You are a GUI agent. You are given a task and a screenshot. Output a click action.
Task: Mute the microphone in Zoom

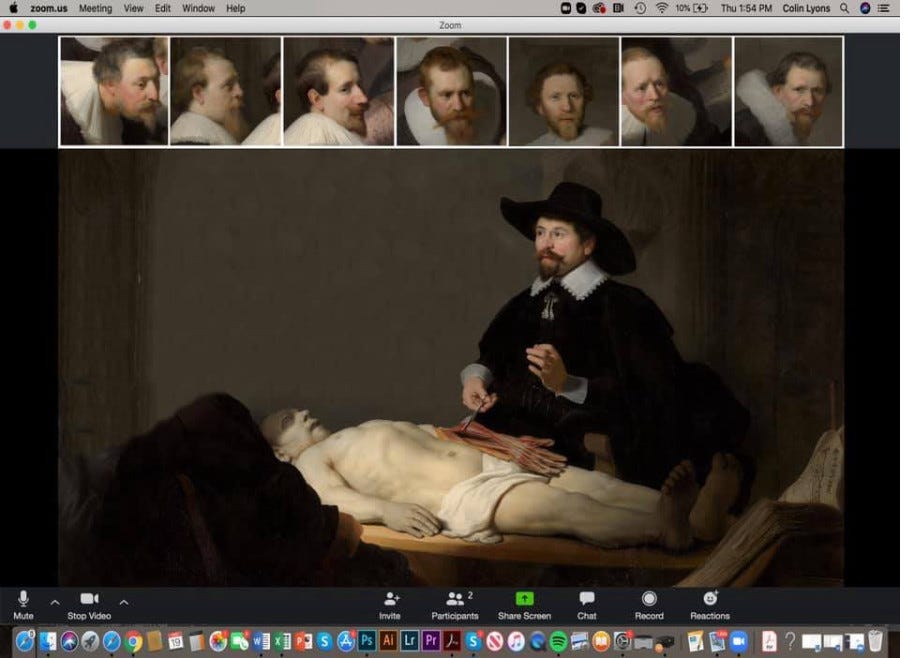pyautogui.click(x=23, y=605)
